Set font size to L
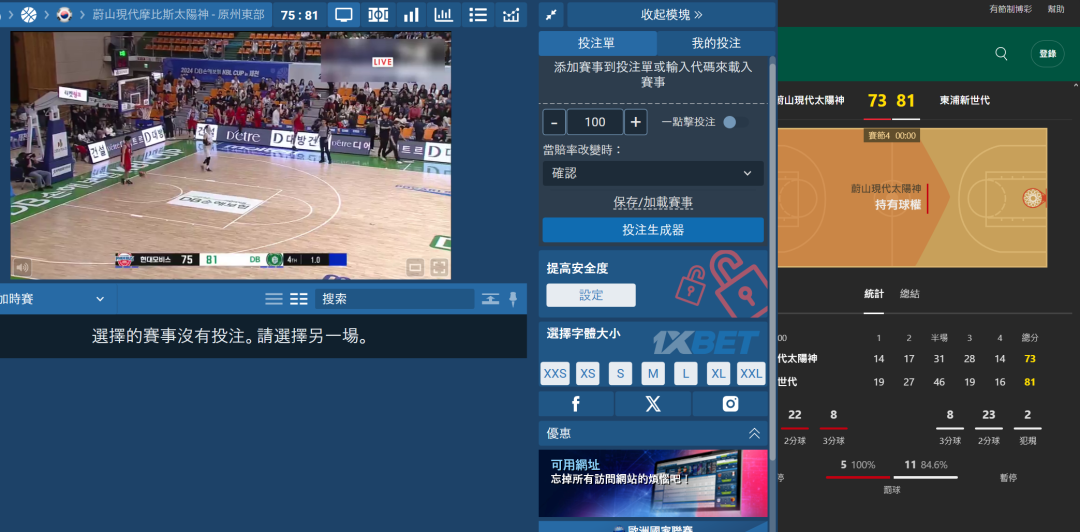 click(686, 374)
